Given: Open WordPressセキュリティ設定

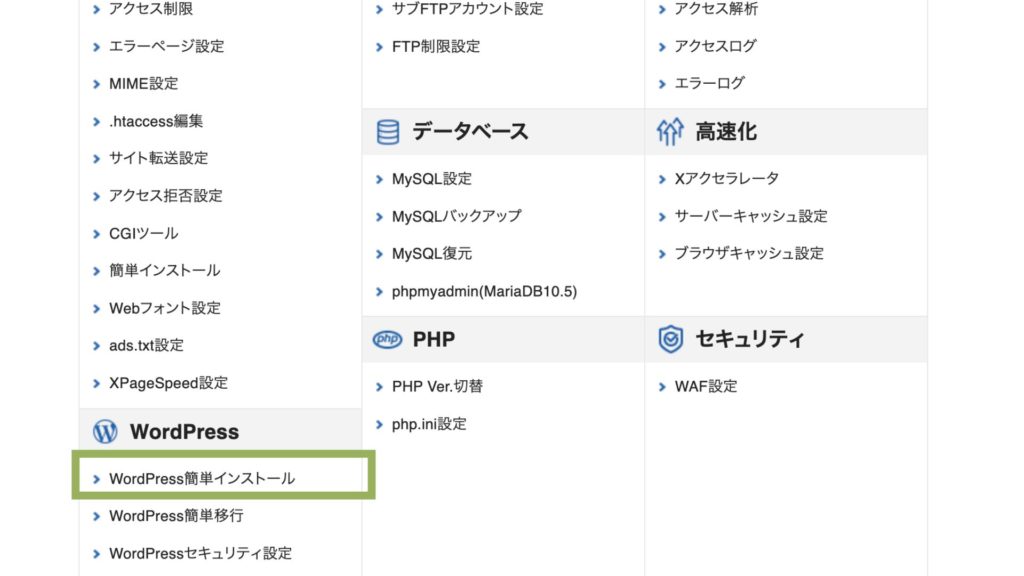Looking at the screenshot, I should (x=200, y=554).
